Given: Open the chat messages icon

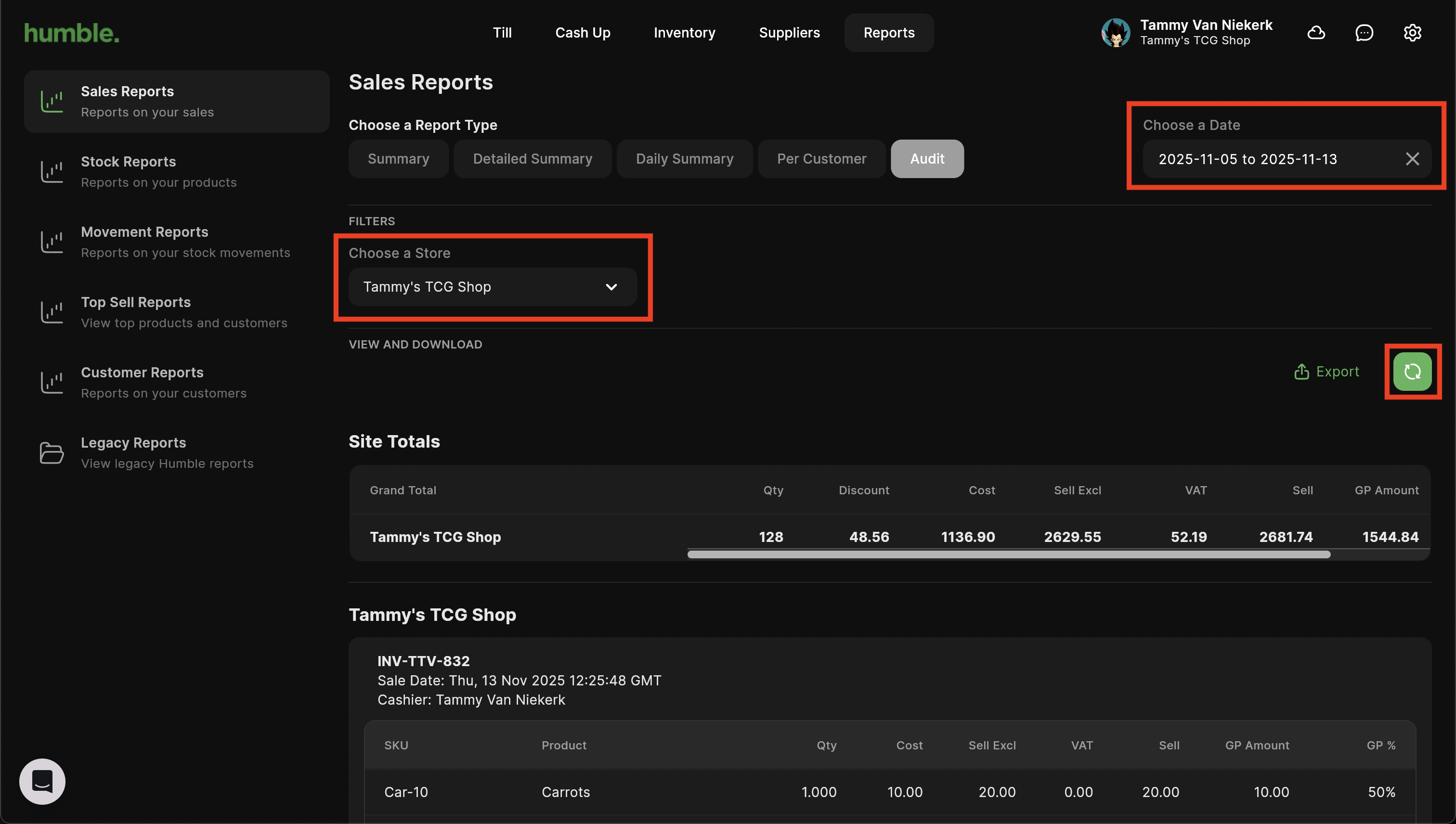Looking at the screenshot, I should pos(1365,33).
